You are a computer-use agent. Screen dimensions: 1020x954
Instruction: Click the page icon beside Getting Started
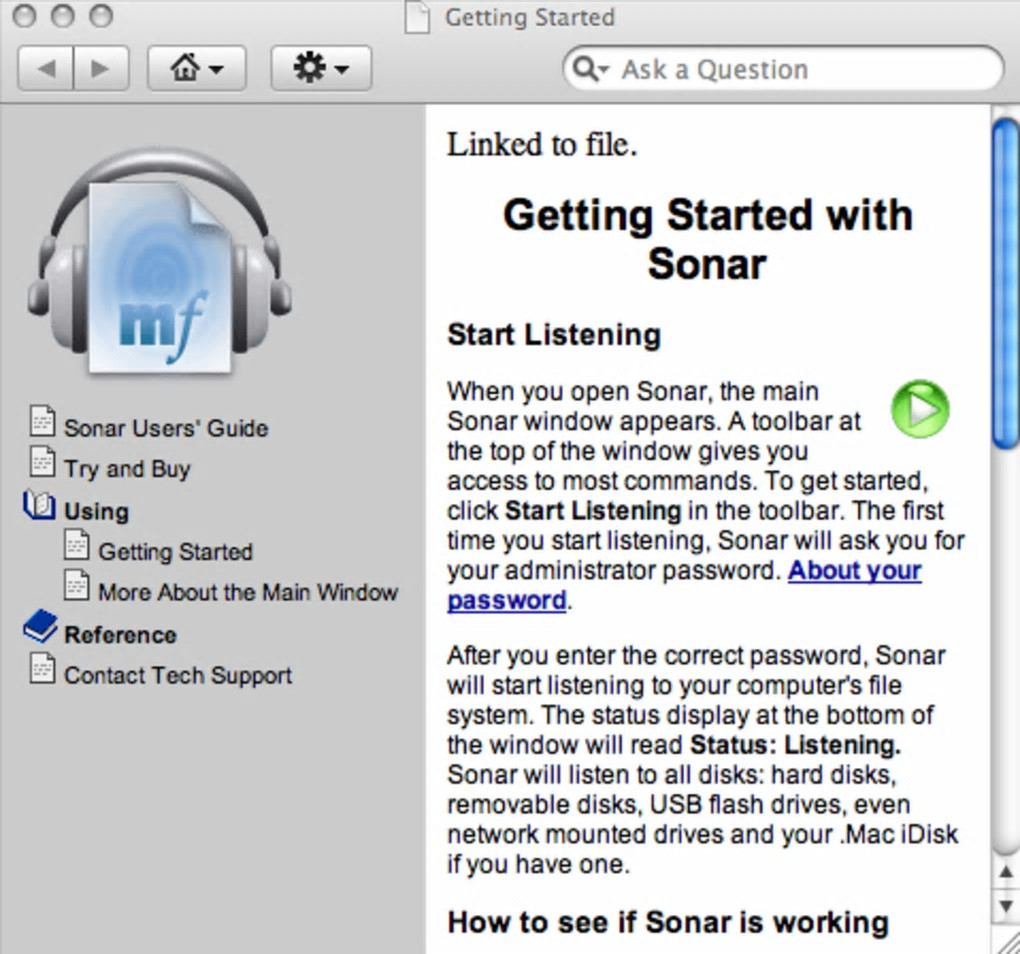[x=76, y=544]
